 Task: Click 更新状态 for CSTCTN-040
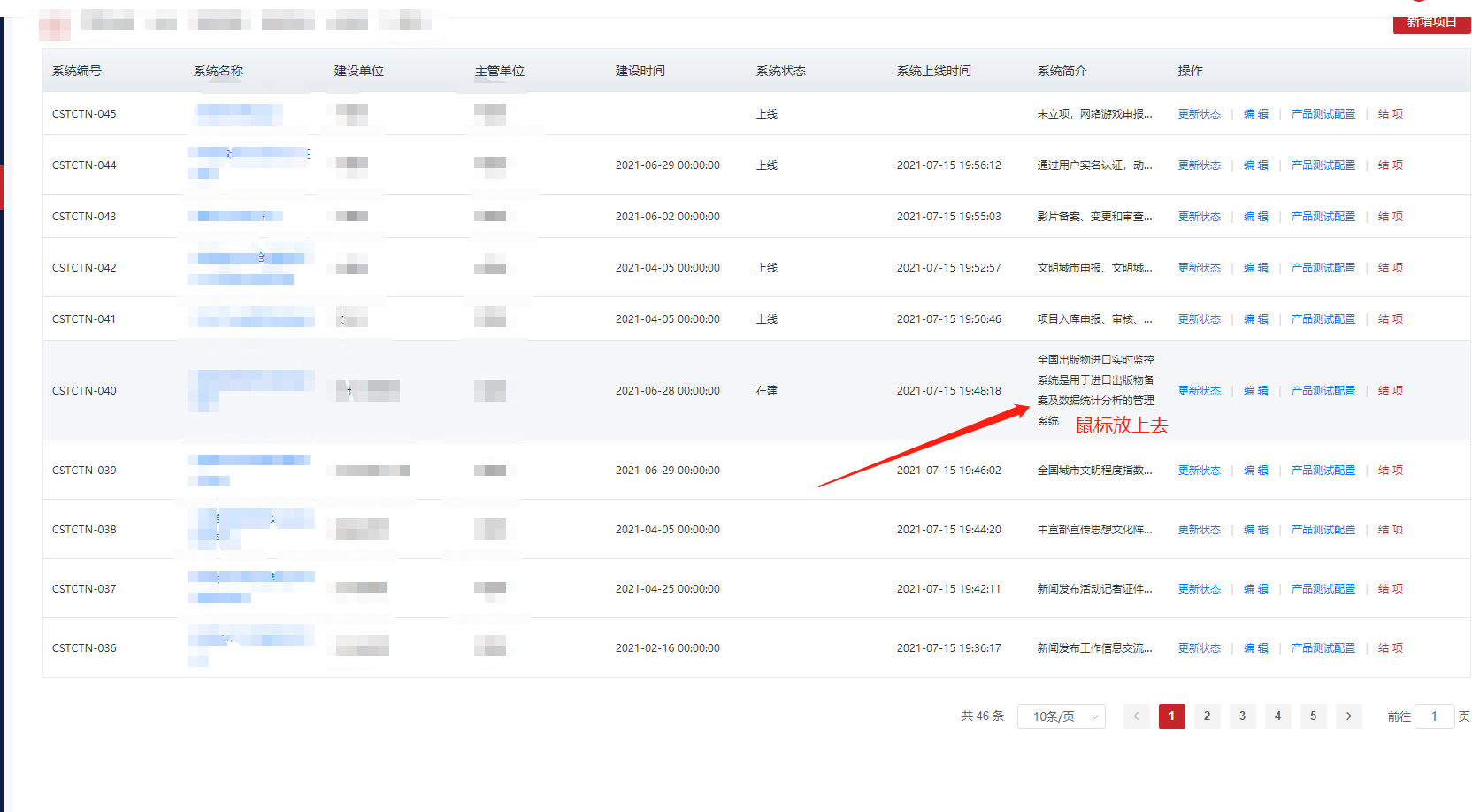coord(1199,391)
